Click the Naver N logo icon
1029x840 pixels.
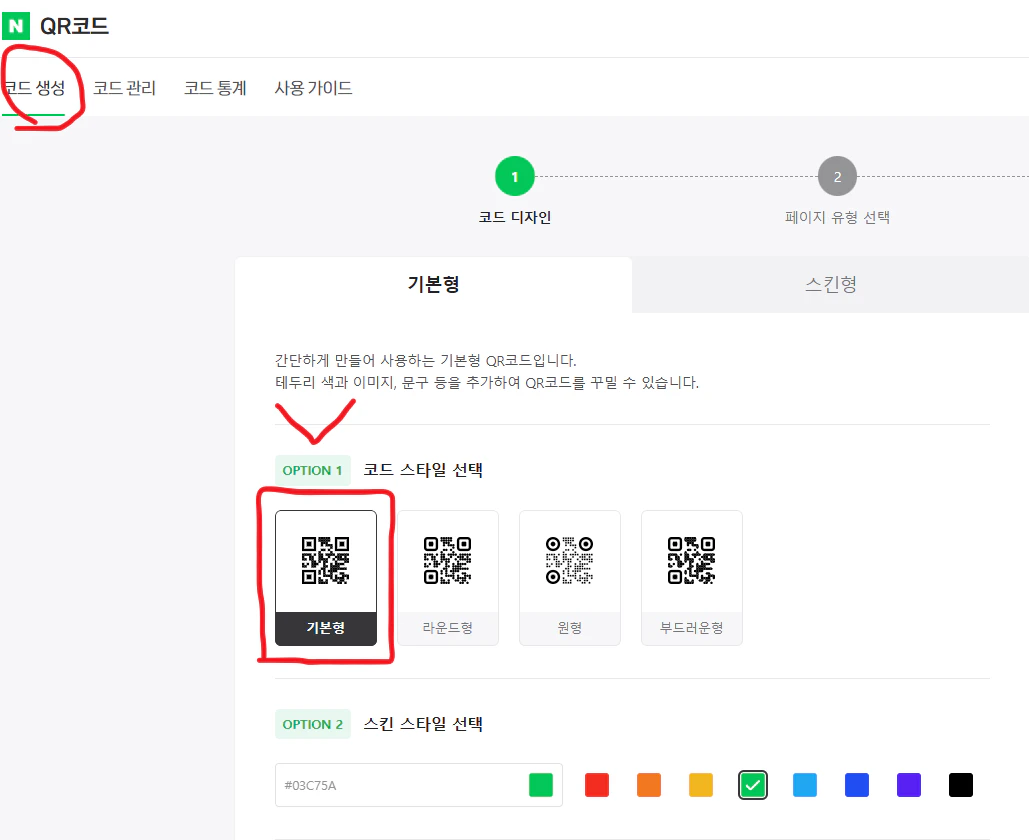pos(16,26)
